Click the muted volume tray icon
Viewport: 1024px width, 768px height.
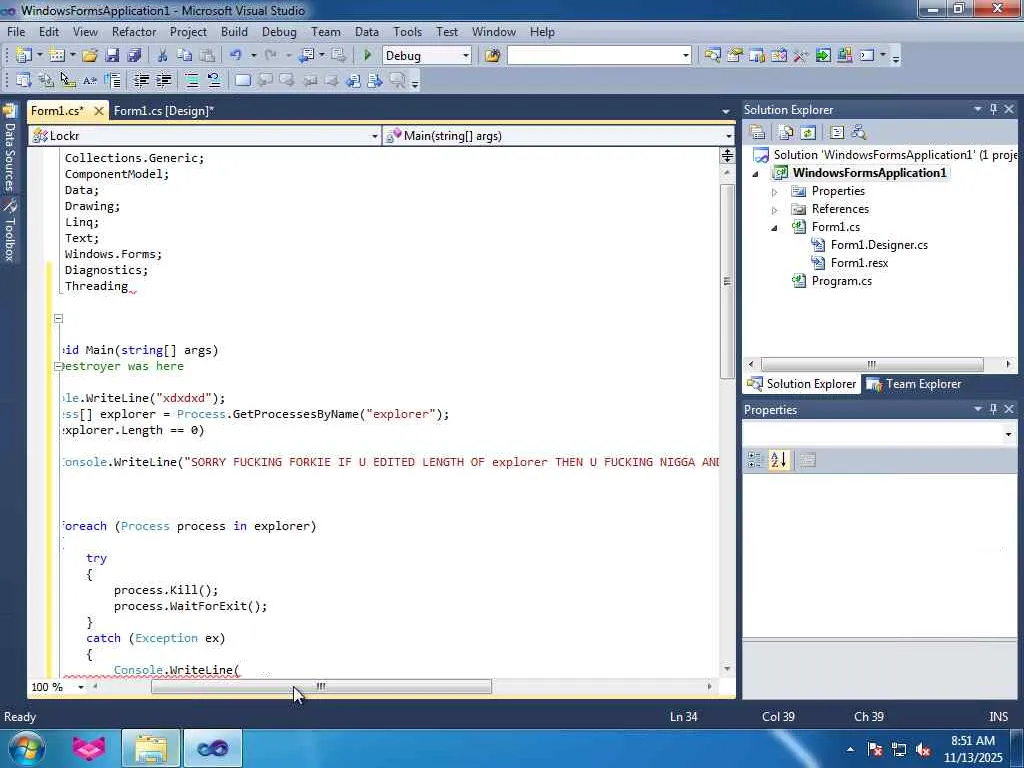(x=923, y=749)
